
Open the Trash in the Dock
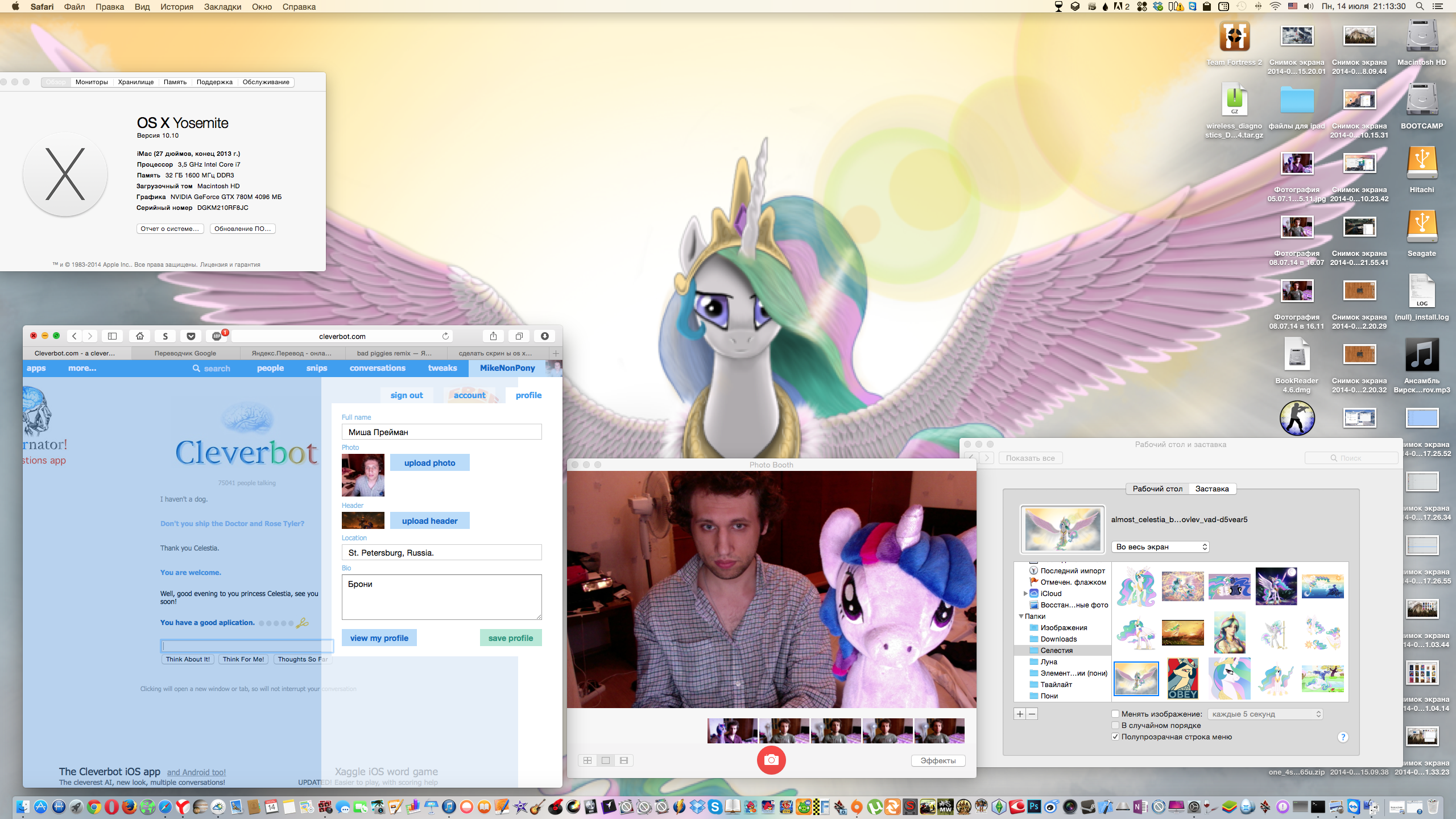(x=1433, y=806)
